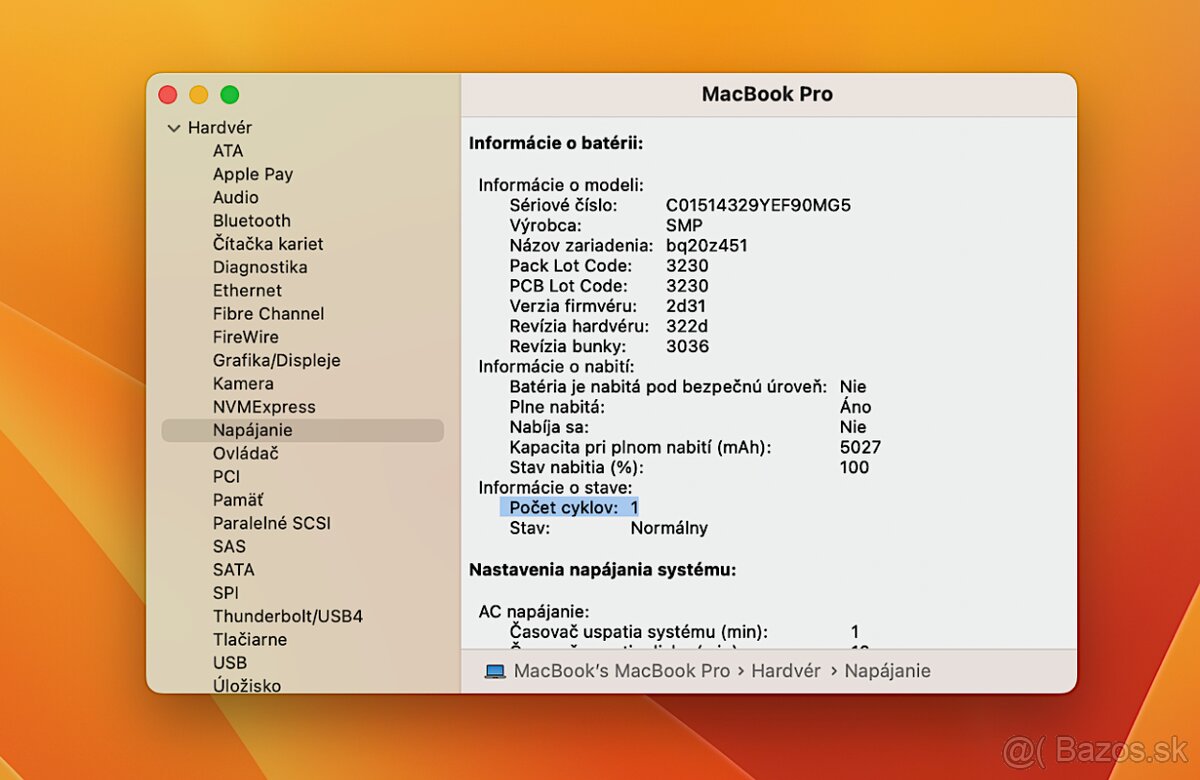
Task: Click capacity value 5027
Action: pyautogui.click(x=861, y=447)
